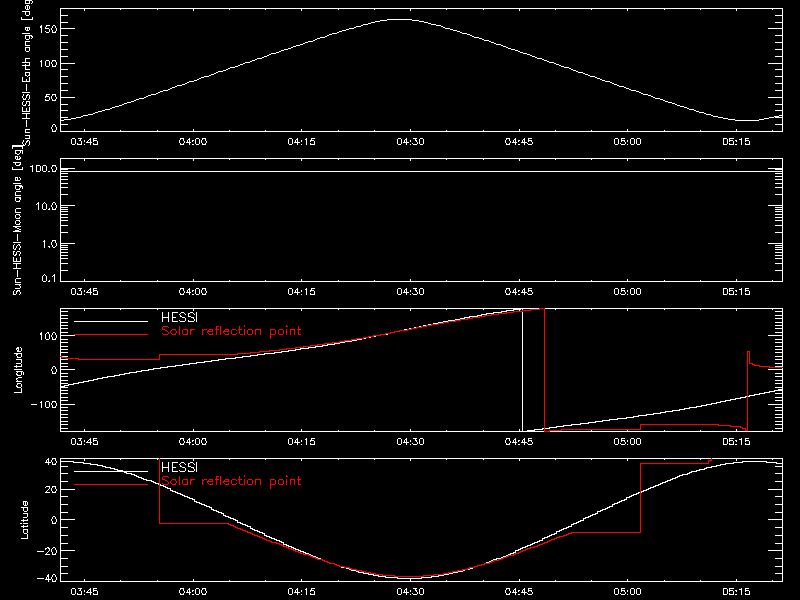The width and height of the screenshot is (800, 600).
Task: Click the 20 tick on the Latitude plot
Action: tap(51, 489)
